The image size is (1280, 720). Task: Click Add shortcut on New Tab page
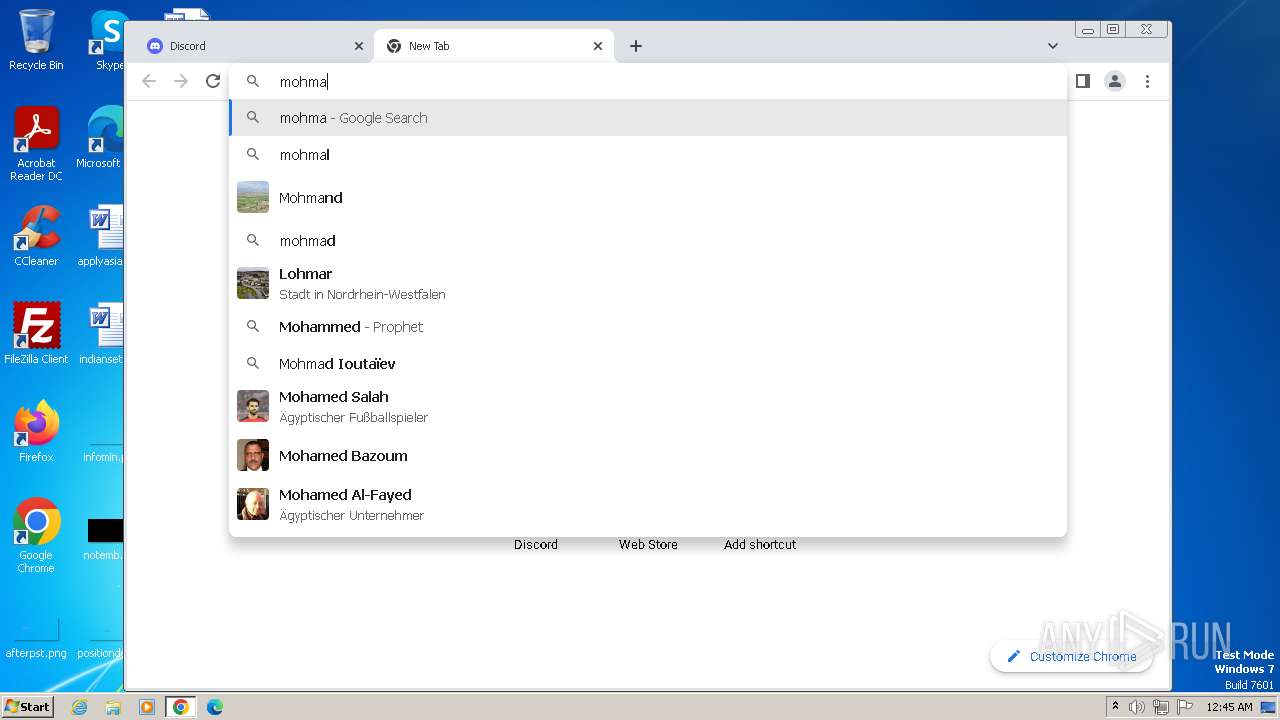pyautogui.click(x=760, y=544)
